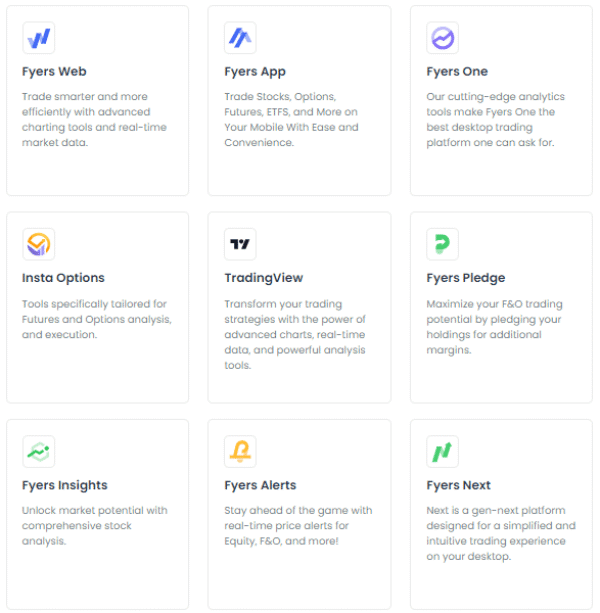The image size is (600, 613).
Task: Click the Fyers Alerts bell icon
Action: click(241, 451)
